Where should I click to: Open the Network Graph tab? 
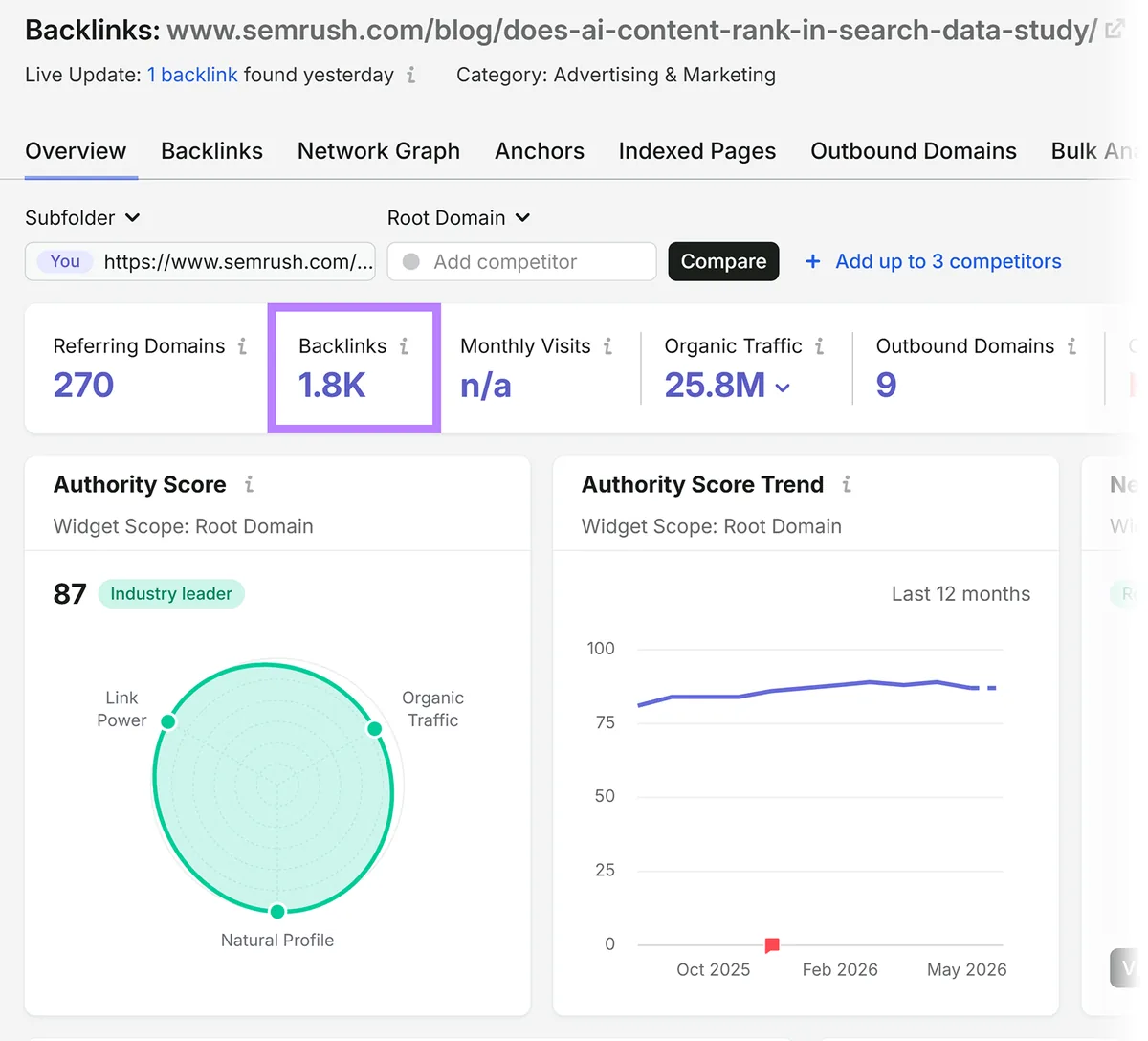379,151
